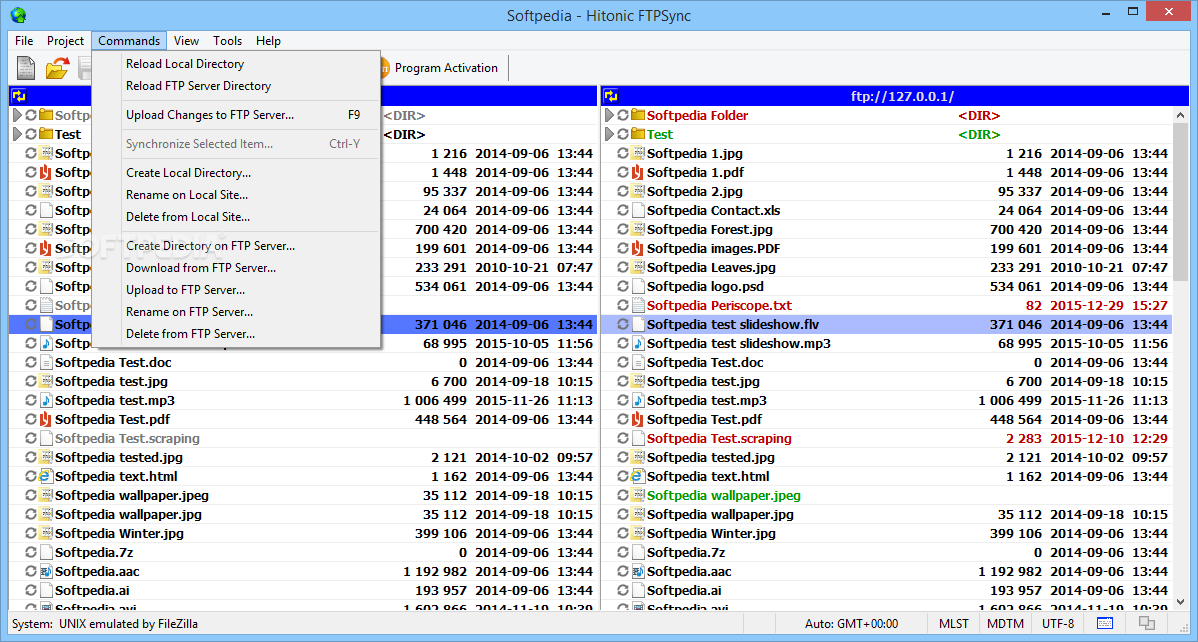
Task: Click the Auto: GMT+00:00 time zone indicator
Action: pyautogui.click(x=852, y=624)
